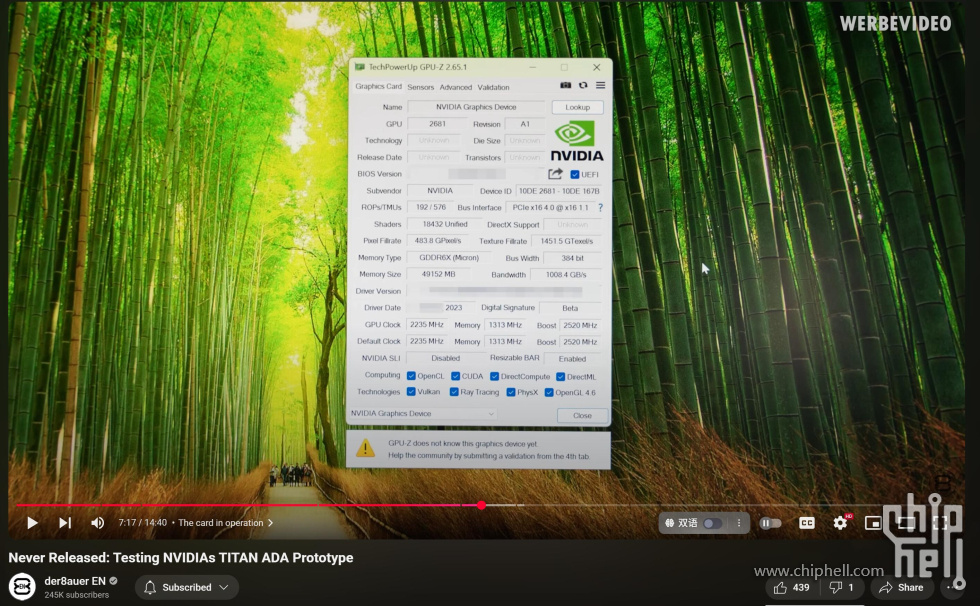Take a GPU-Z screenshot with the camera icon
This screenshot has height=606, width=980.
(566, 86)
